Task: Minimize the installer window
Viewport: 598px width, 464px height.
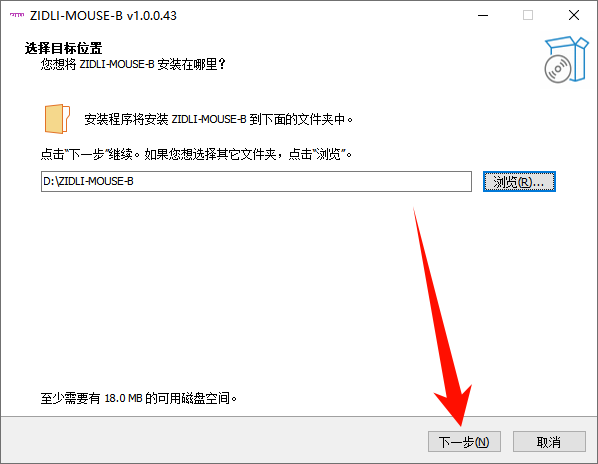Action: 483,15
